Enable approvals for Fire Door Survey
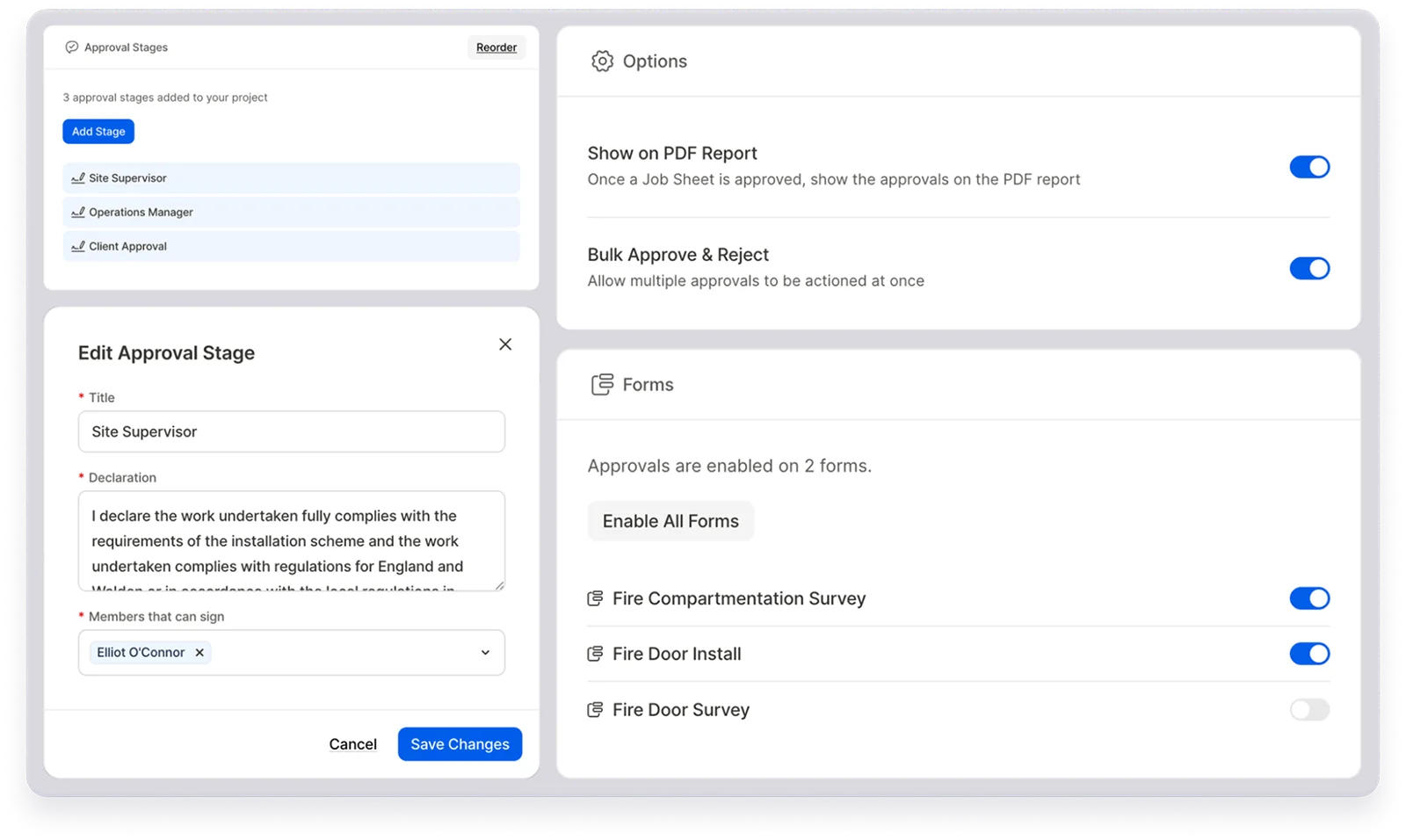 [1309, 710]
